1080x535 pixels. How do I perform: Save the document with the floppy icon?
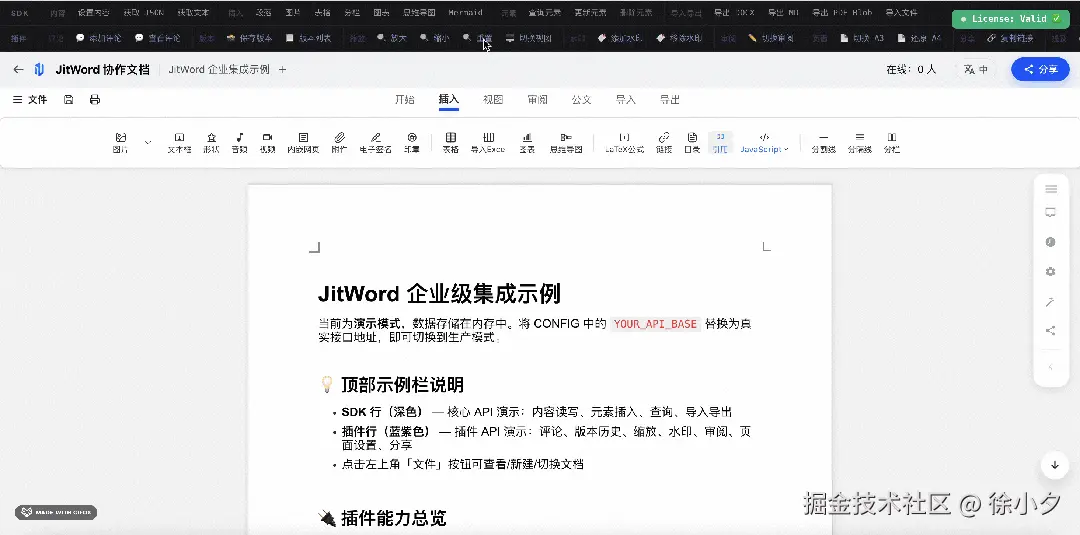pos(68,100)
